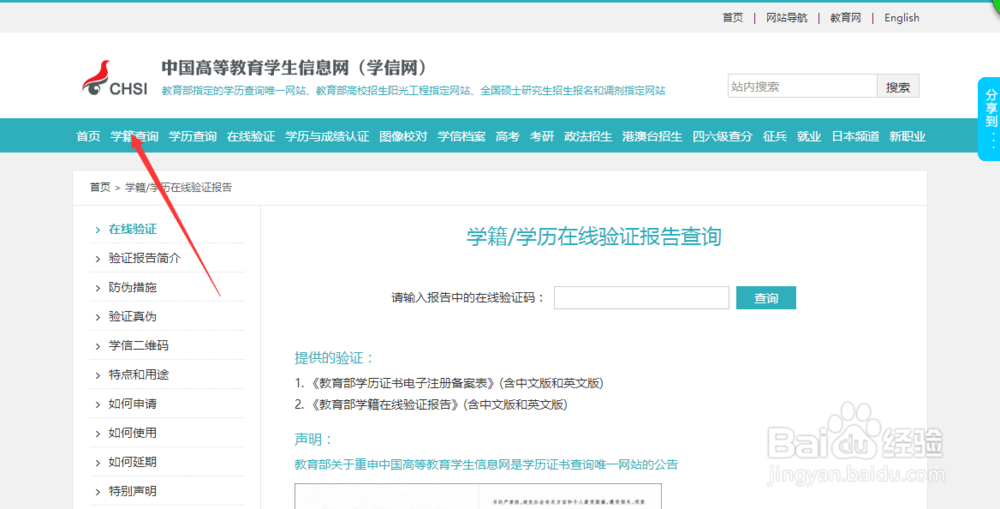Select 特点和用途 in the sidebar

tap(138, 374)
